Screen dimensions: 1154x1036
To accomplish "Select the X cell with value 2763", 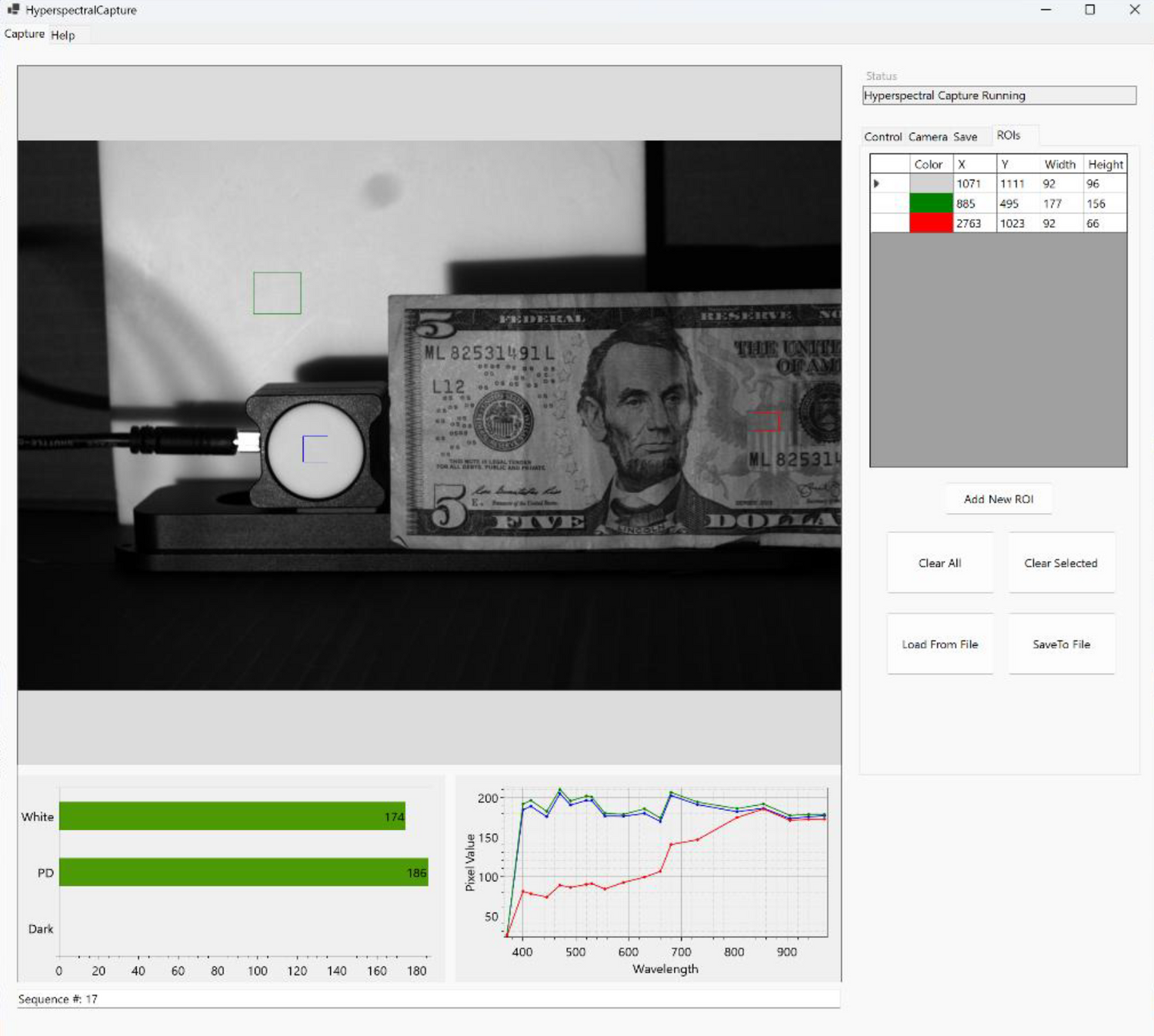I will (x=975, y=223).
